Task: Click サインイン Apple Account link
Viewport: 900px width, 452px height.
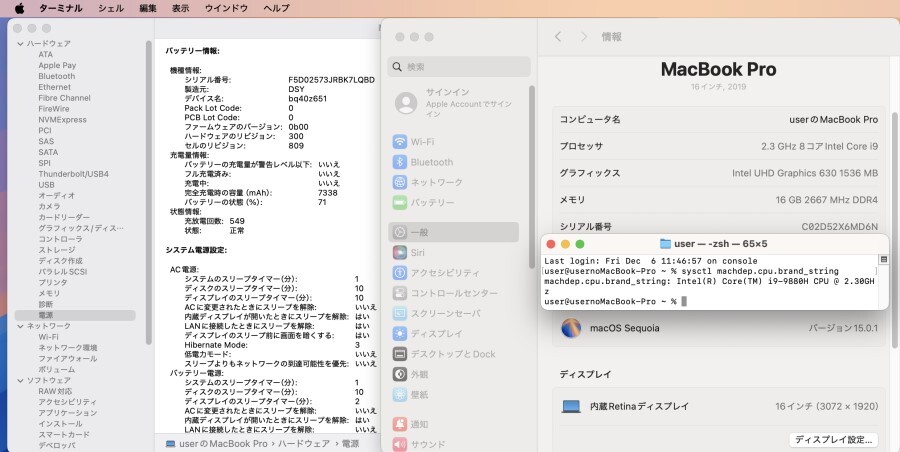Action: (468, 103)
